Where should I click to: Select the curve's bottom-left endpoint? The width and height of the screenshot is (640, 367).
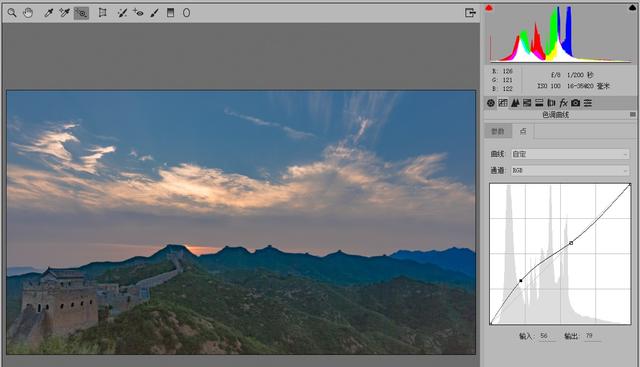tap(491, 323)
